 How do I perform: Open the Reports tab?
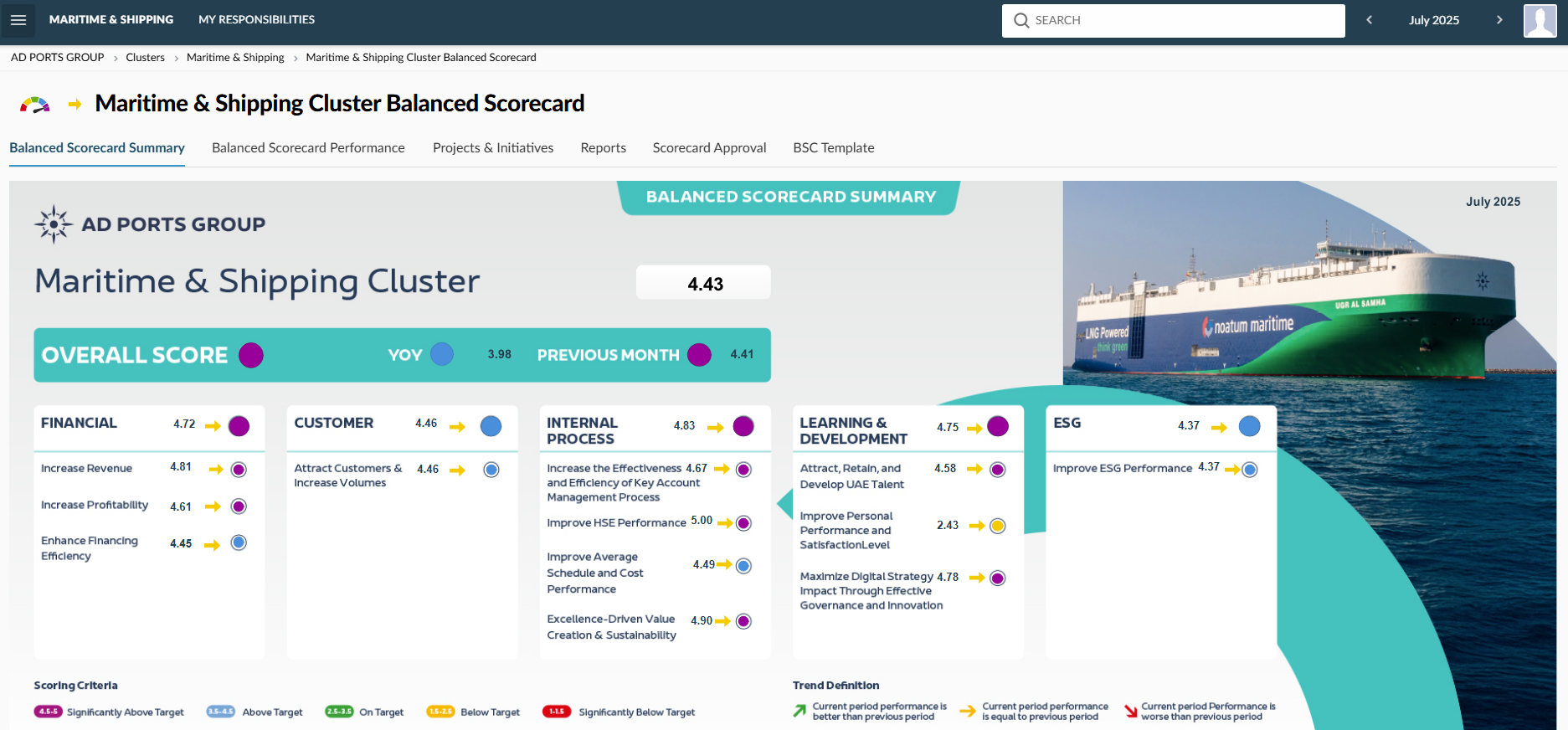(x=604, y=147)
